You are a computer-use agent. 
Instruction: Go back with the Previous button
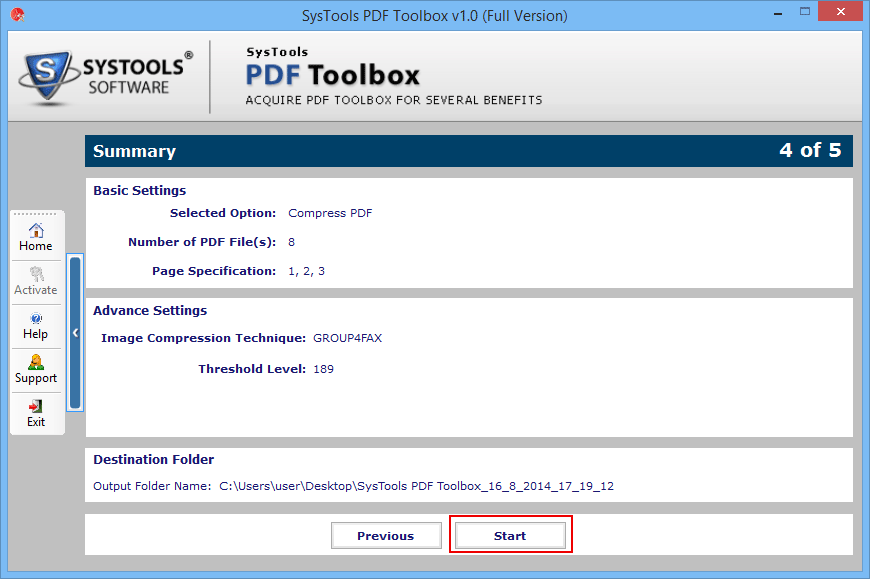point(386,536)
